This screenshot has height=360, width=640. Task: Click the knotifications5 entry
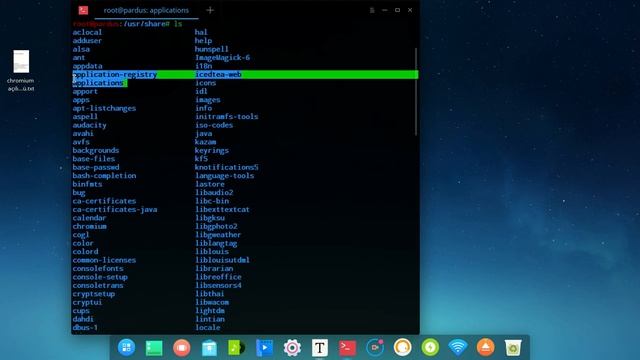pos(227,167)
